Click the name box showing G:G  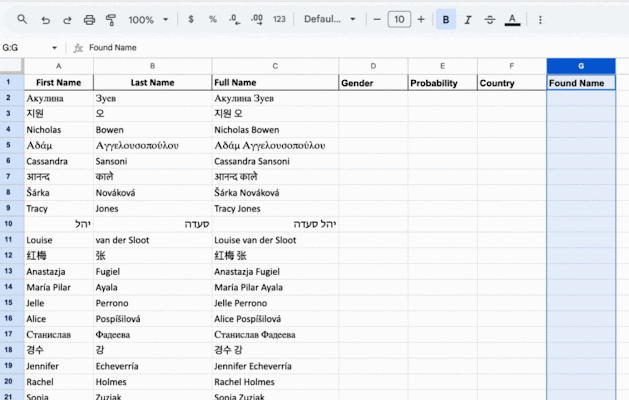click(x=25, y=48)
